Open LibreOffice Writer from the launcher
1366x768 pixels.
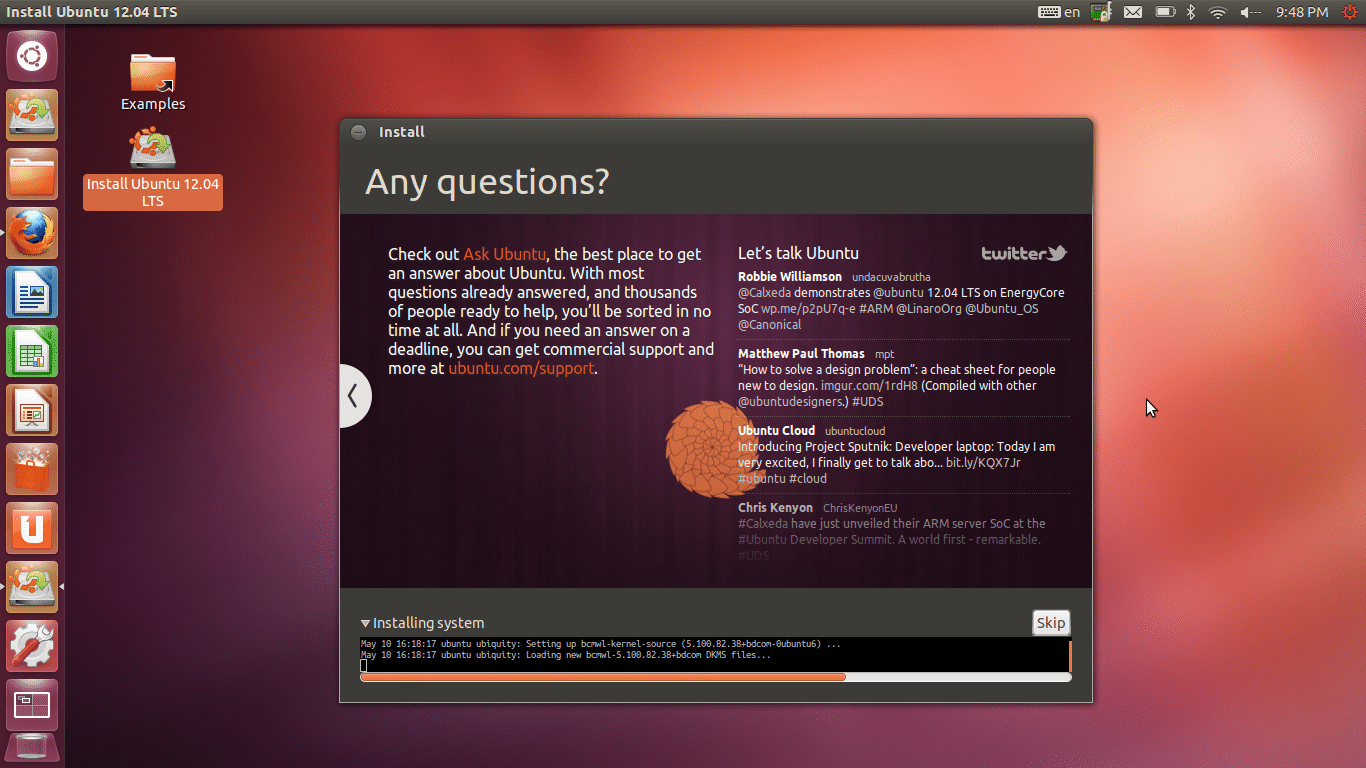[33, 292]
